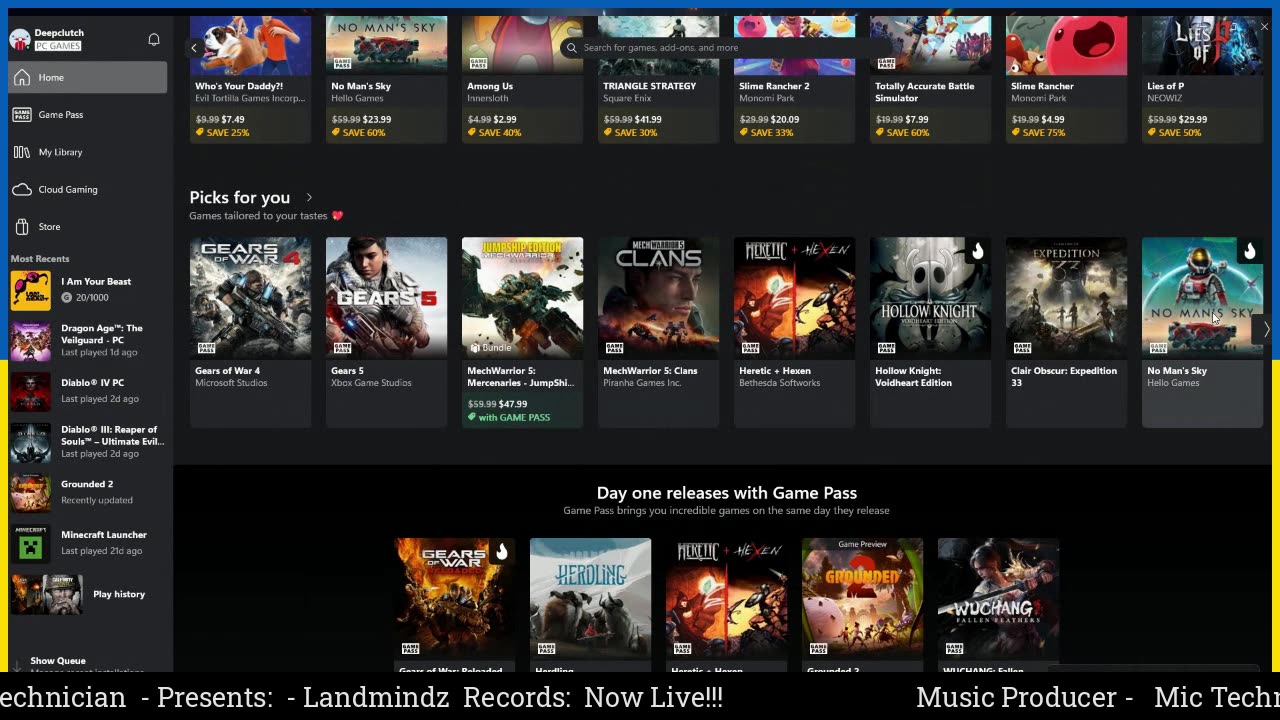Open the Slime Rancher deal card
The width and height of the screenshot is (1280, 720).
click(x=1066, y=80)
